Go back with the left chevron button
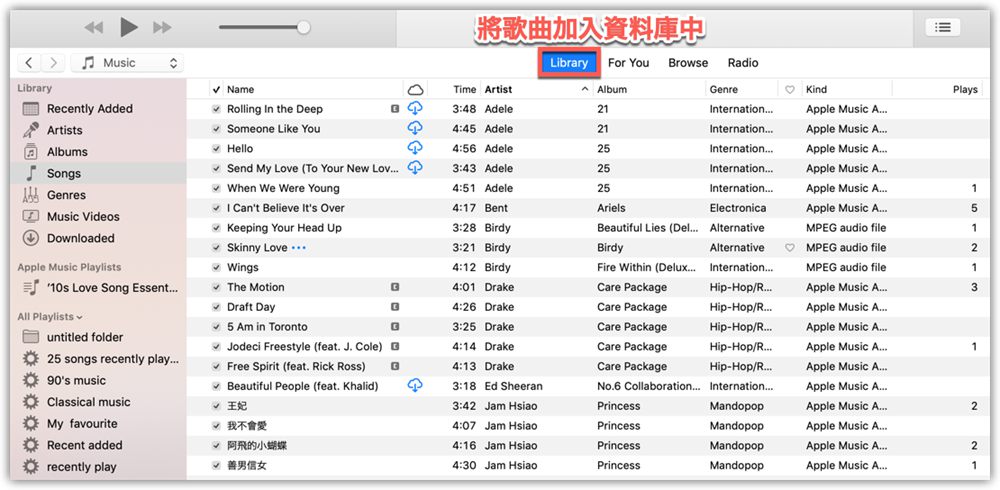 [x=29, y=63]
